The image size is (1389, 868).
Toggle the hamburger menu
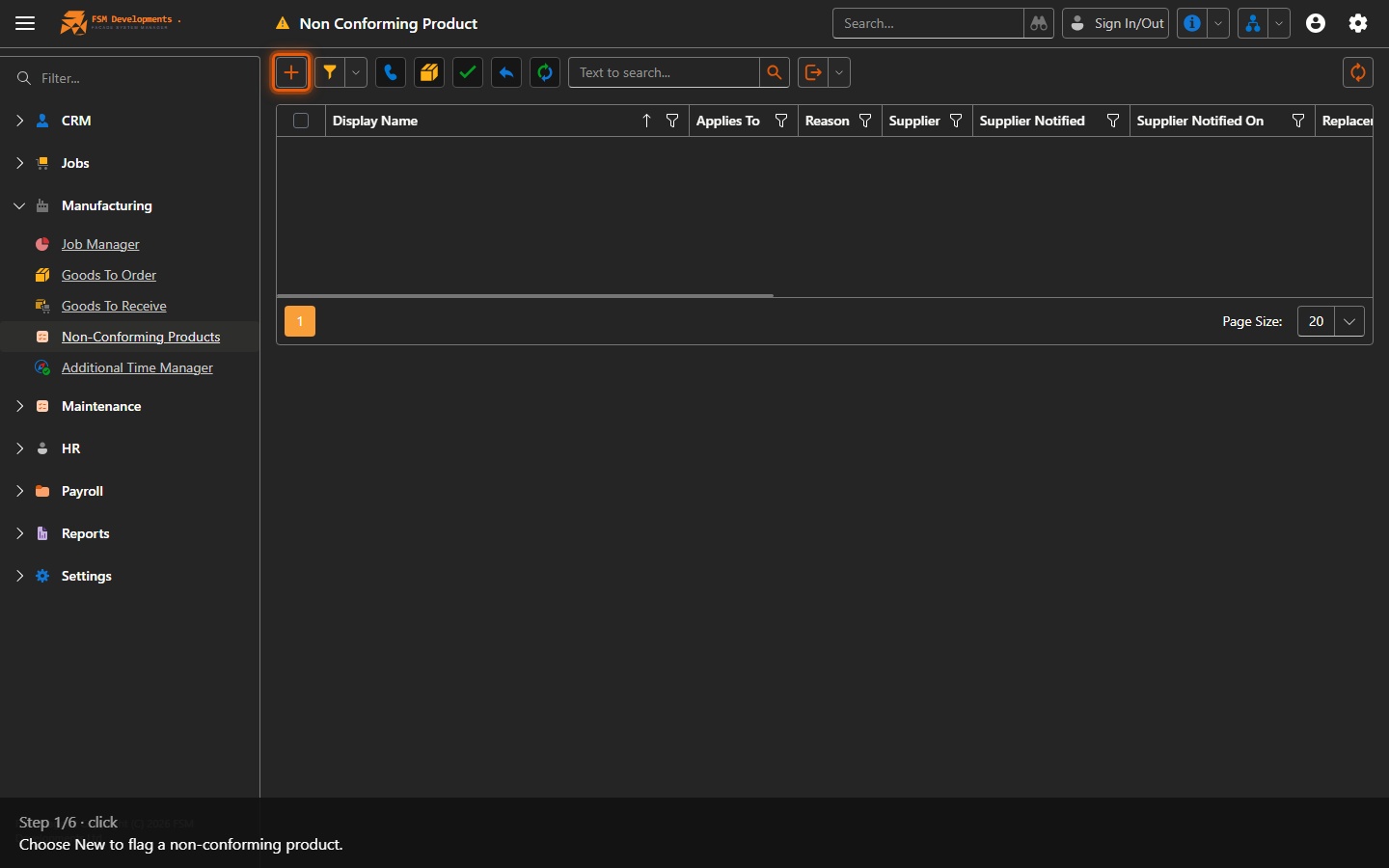coord(25,23)
